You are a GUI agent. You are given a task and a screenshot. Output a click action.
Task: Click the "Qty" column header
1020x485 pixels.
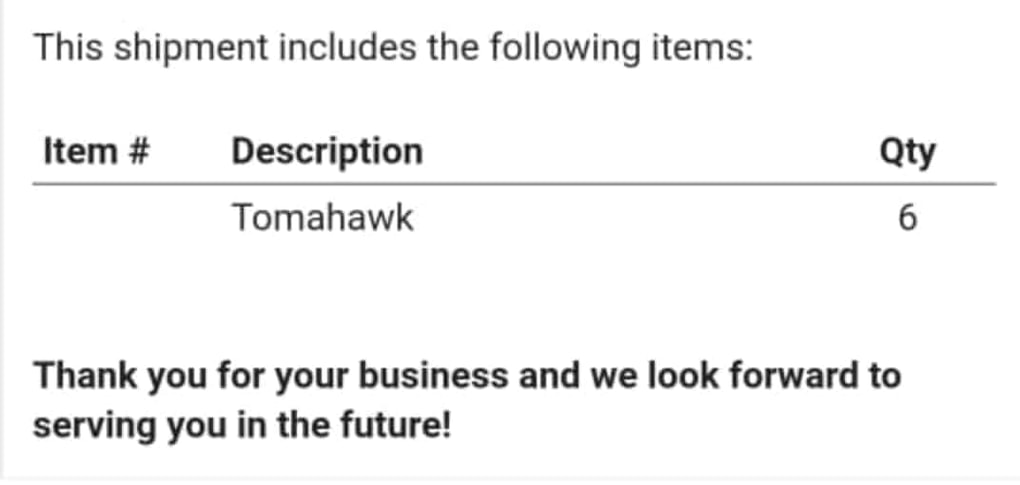(907, 152)
